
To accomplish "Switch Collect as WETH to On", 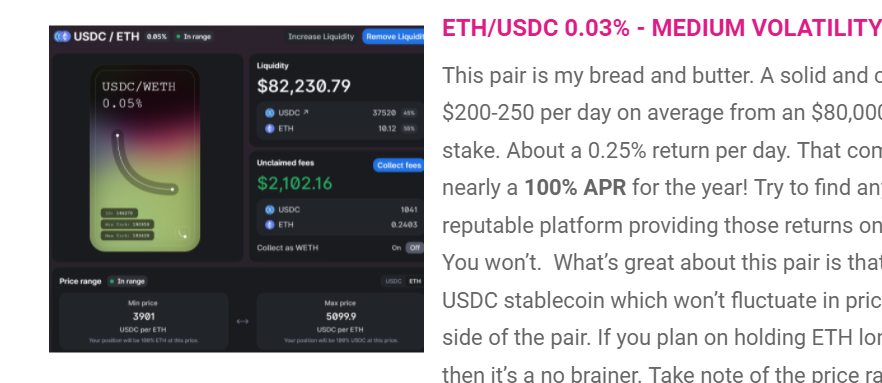I will point(397,248).
